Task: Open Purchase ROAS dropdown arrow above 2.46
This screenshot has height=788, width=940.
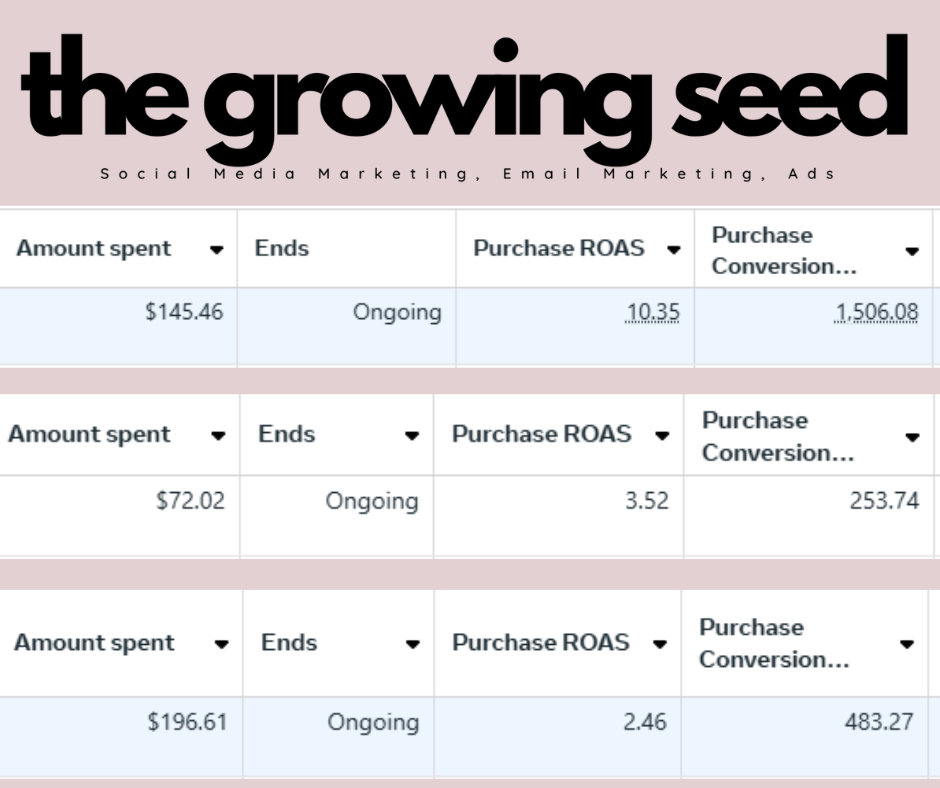Action: coord(659,644)
